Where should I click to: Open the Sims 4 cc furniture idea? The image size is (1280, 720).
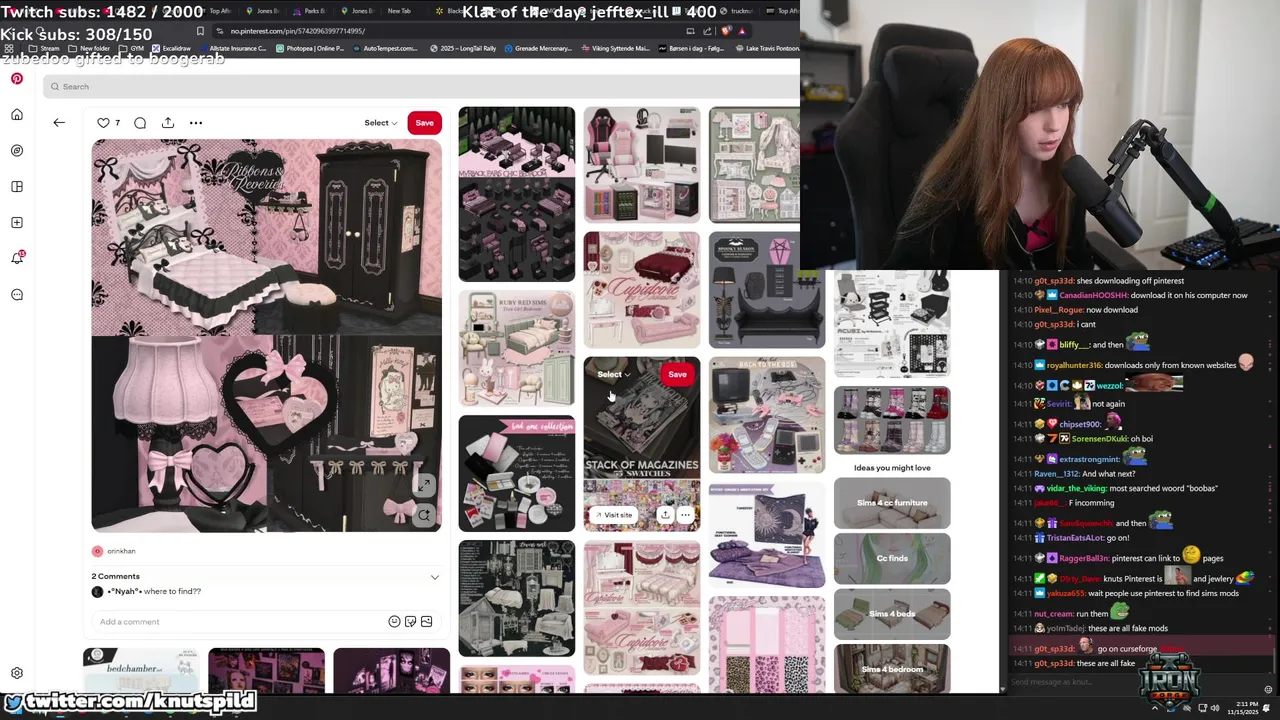click(x=892, y=503)
